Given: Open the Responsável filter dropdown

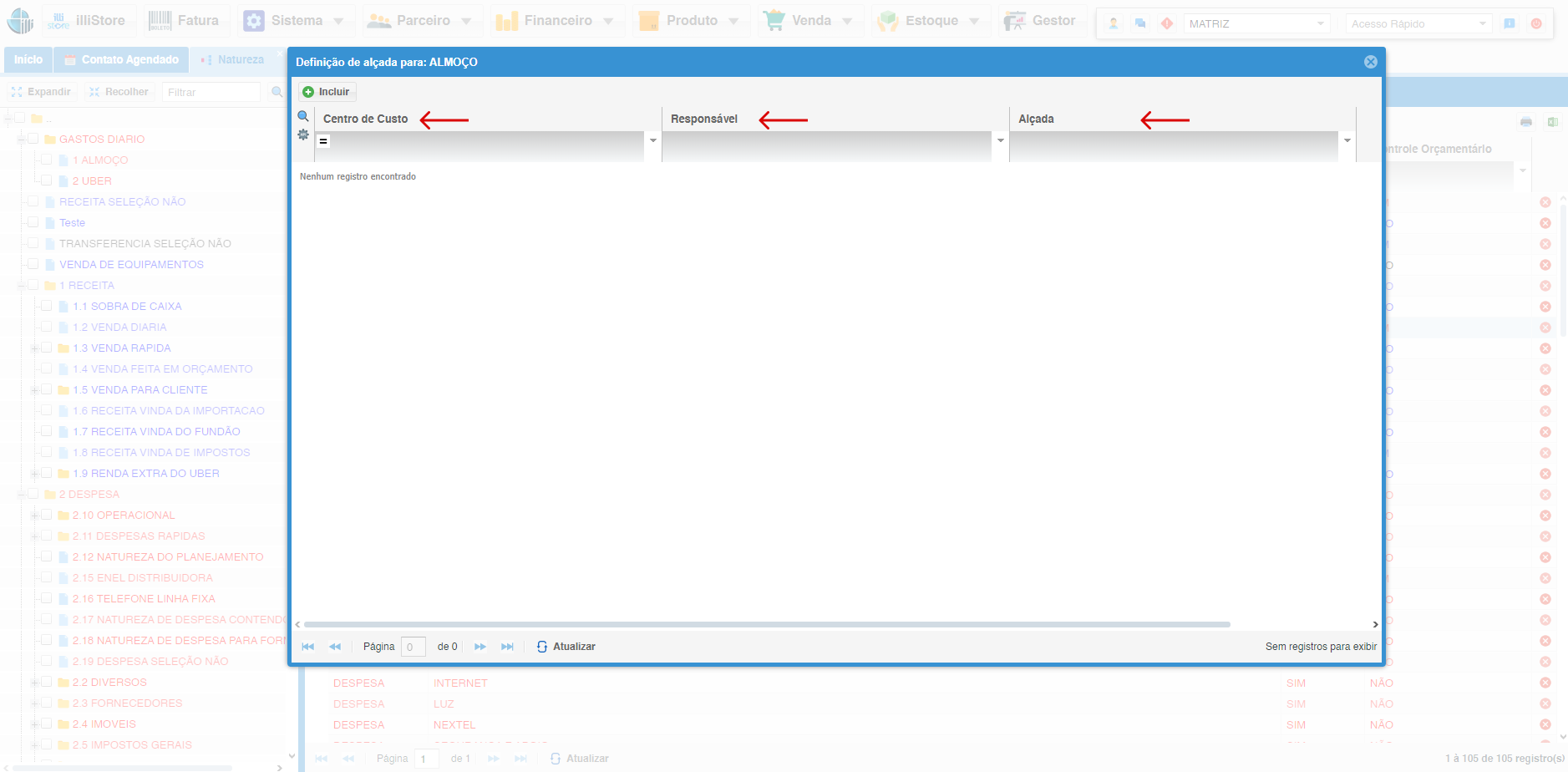Looking at the screenshot, I should click(x=1000, y=140).
